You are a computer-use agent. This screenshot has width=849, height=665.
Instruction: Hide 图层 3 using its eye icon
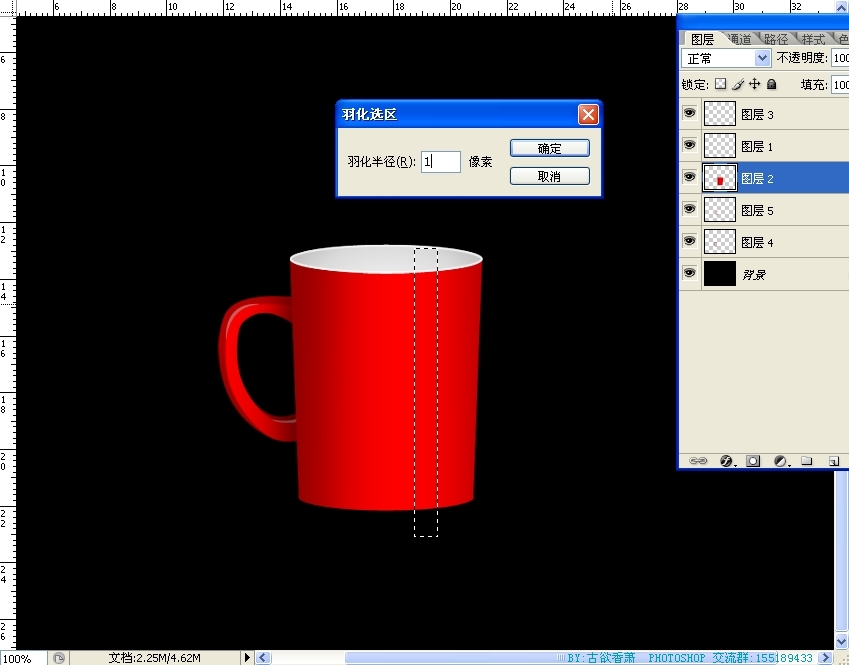[x=689, y=114]
